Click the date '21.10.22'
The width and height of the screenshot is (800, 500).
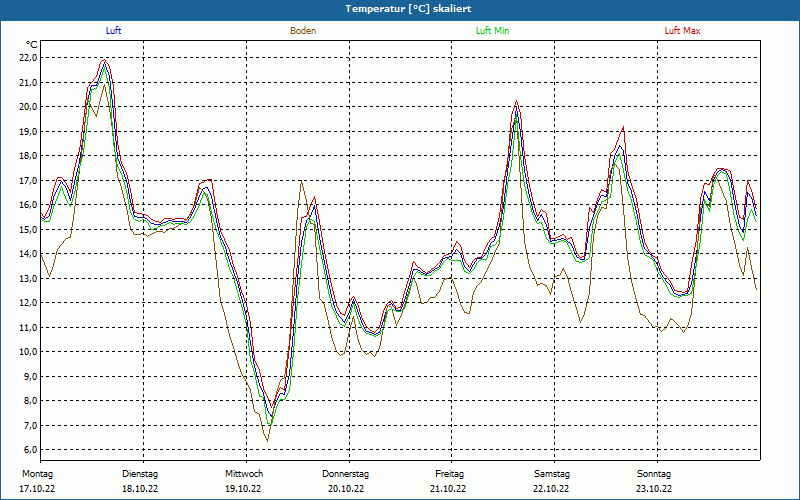coord(448,488)
